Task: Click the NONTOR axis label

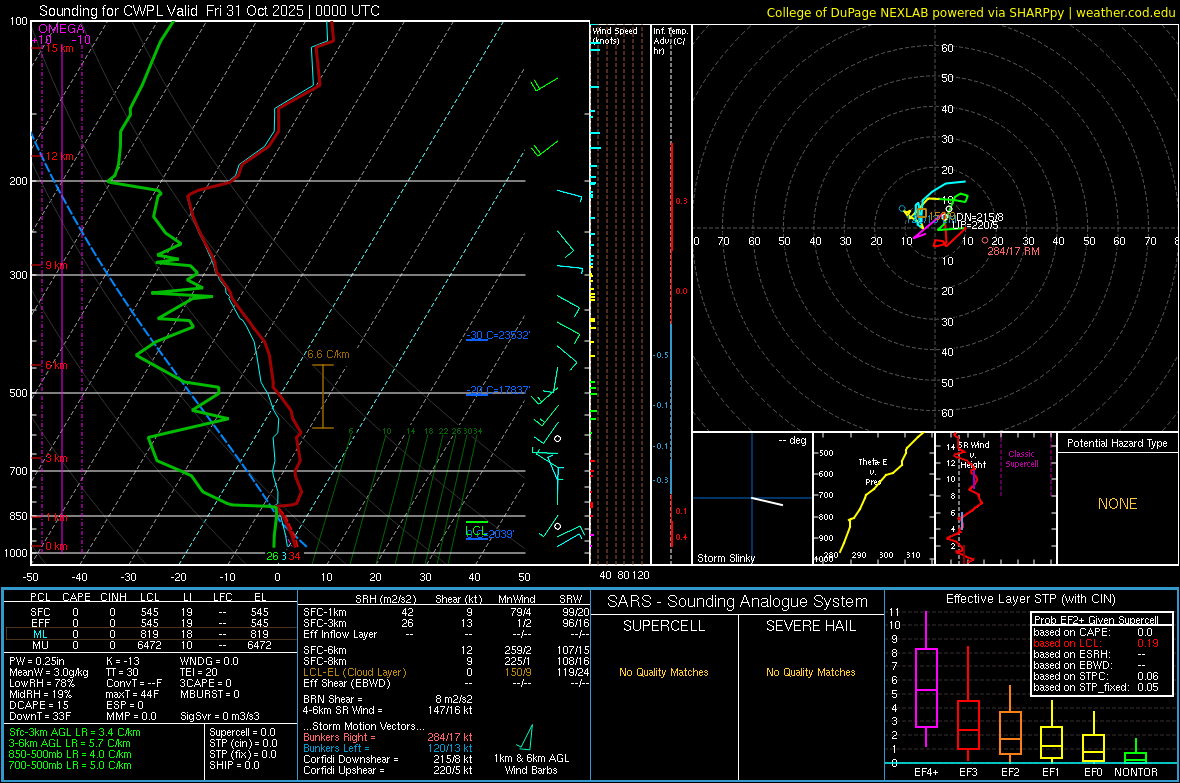Action: [x=1136, y=772]
